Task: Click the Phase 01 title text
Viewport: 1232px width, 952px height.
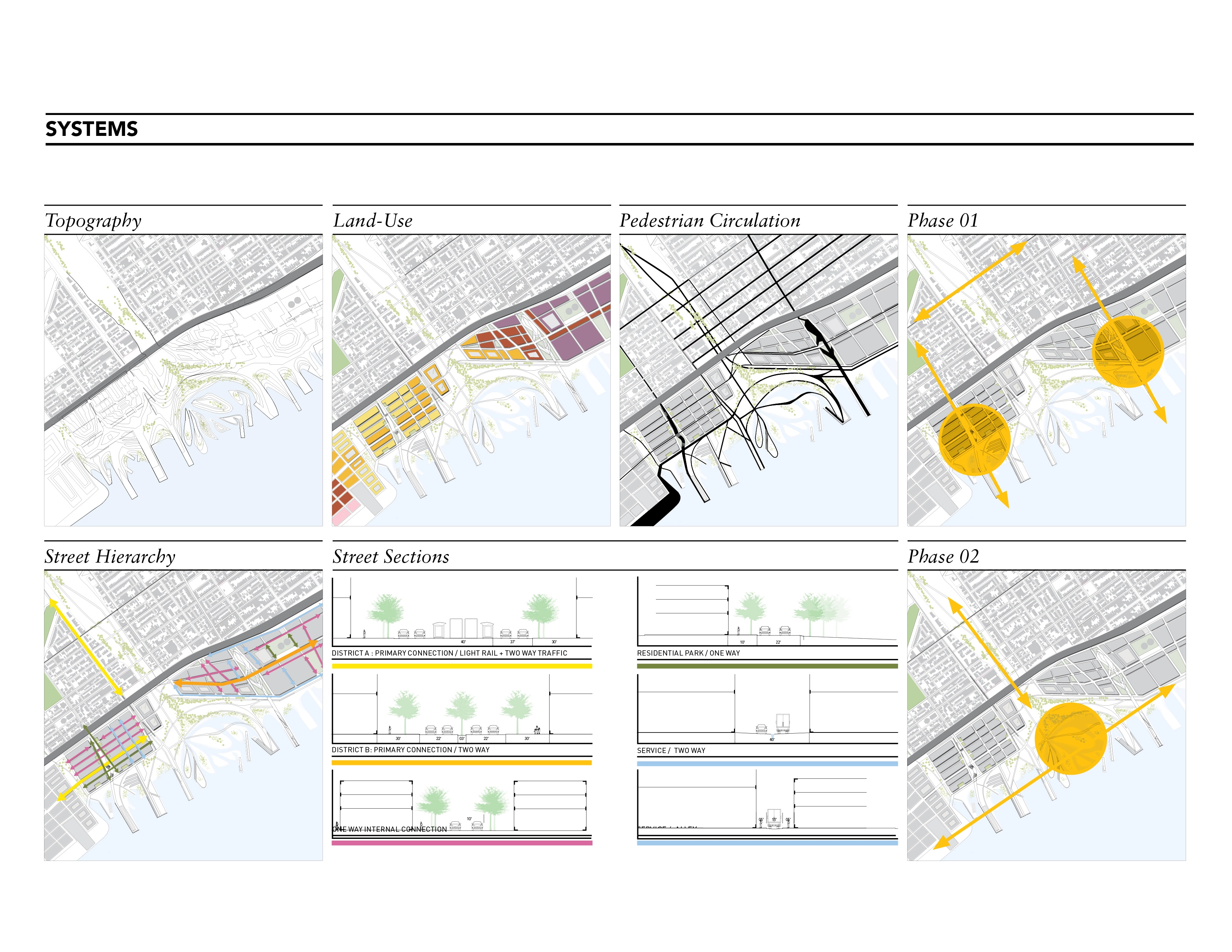Action: coord(943,221)
